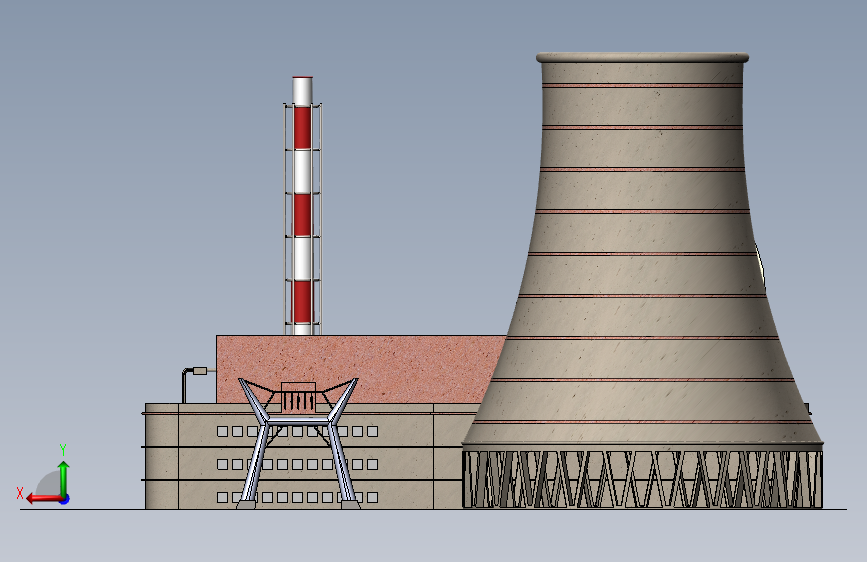Click the red X axis arrow of the triad

[x=44, y=499]
